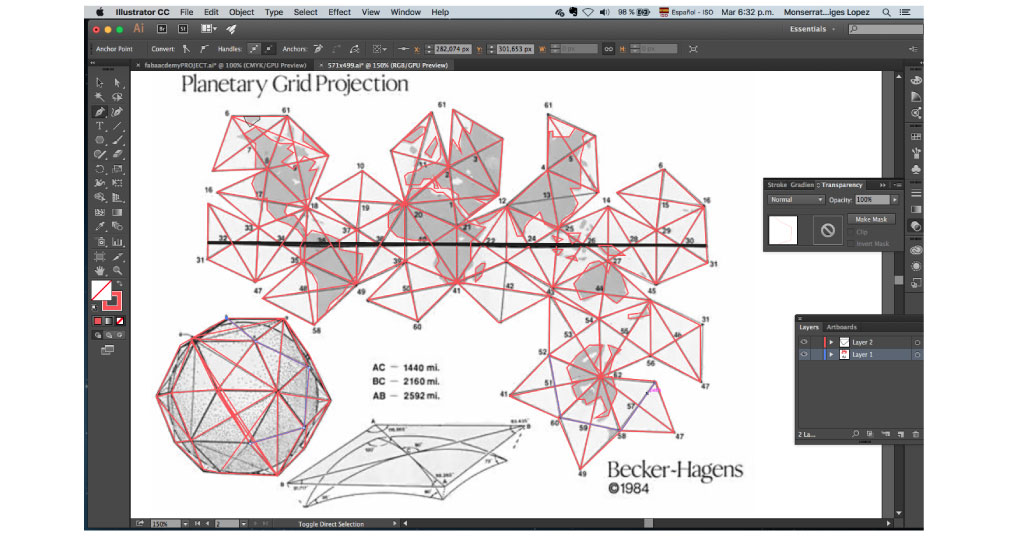The height and width of the screenshot is (541, 1031).
Task: Open the arrange documents dropdown
Action: (208, 29)
